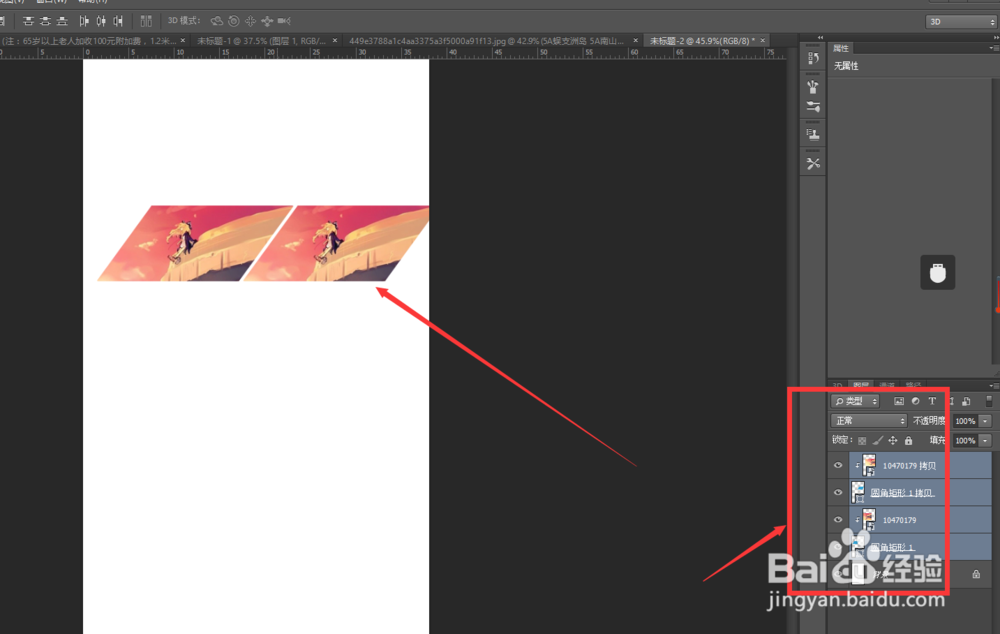Open the Tool Presets panel icon
Screen dimensions: 1000x634
coord(813,163)
